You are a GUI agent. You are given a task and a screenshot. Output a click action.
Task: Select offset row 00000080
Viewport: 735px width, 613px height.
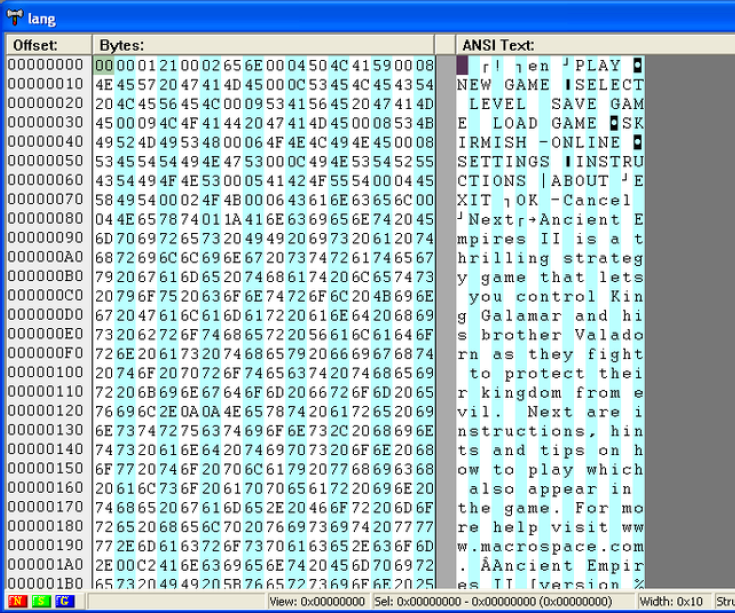click(x=45, y=218)
